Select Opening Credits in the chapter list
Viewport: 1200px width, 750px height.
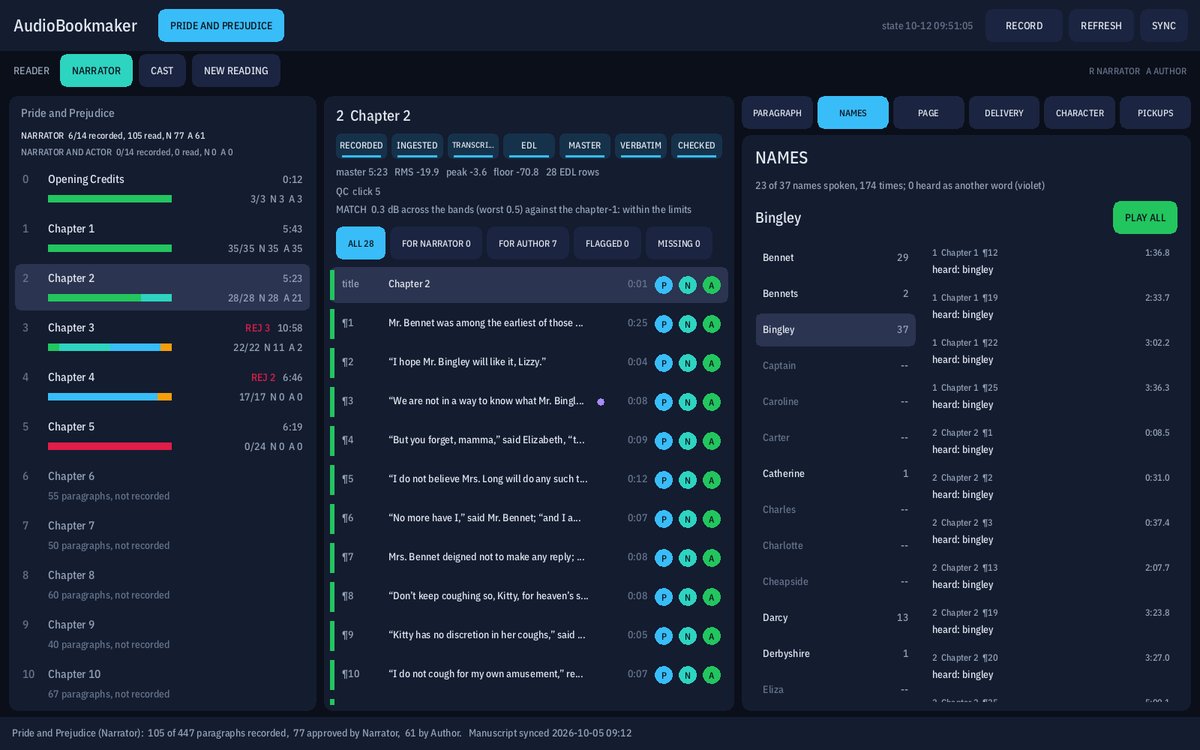tap(162, 189)
